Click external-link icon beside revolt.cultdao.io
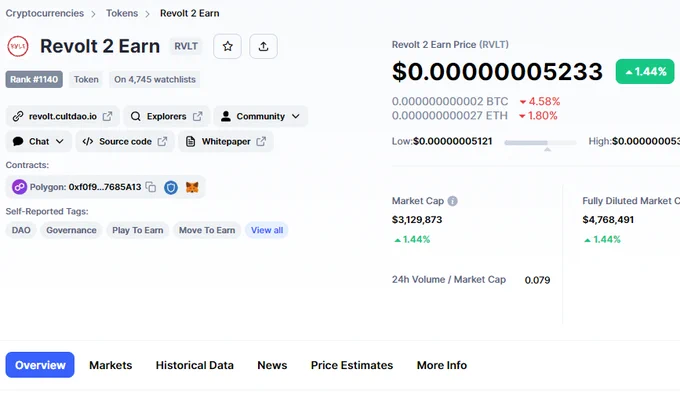The height and width of the screenshot is (395, 680). coord(108,116)
